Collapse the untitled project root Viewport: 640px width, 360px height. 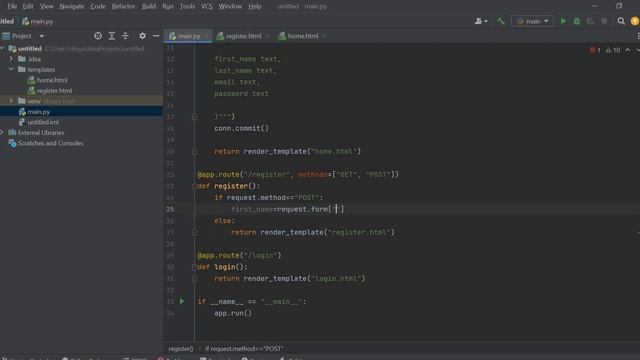point(2,48)
